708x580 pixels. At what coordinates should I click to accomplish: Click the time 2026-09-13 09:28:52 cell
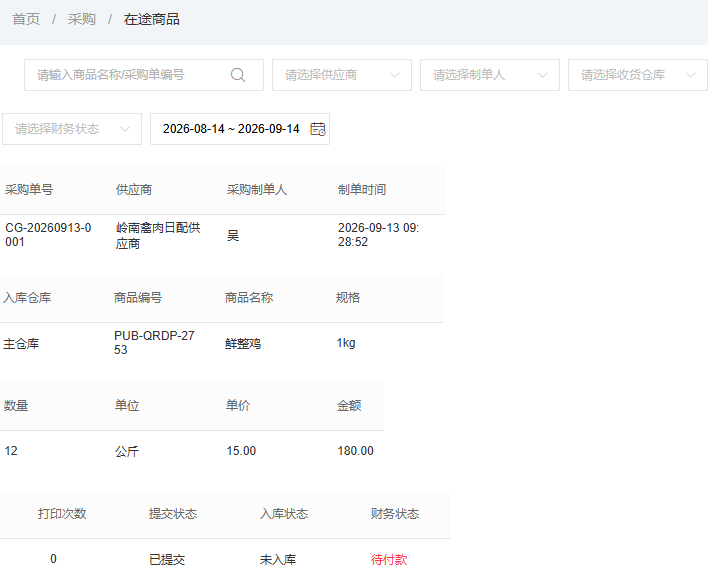tap(378, 235)
